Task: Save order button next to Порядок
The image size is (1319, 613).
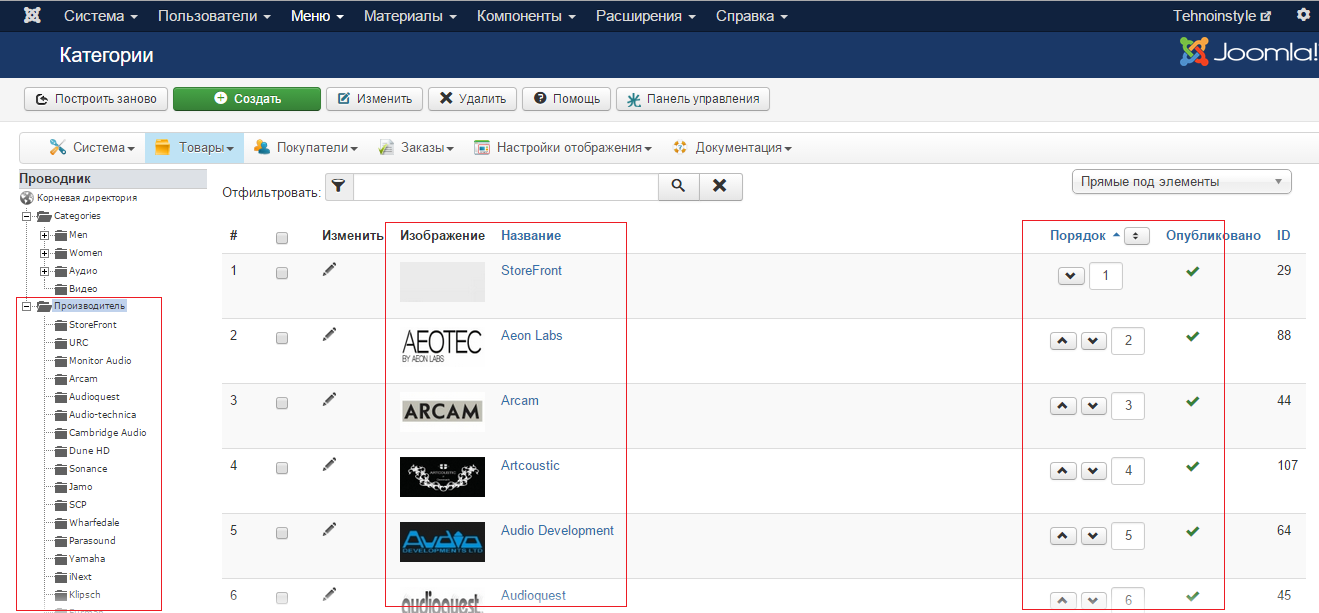Action: click(1136, 236)
